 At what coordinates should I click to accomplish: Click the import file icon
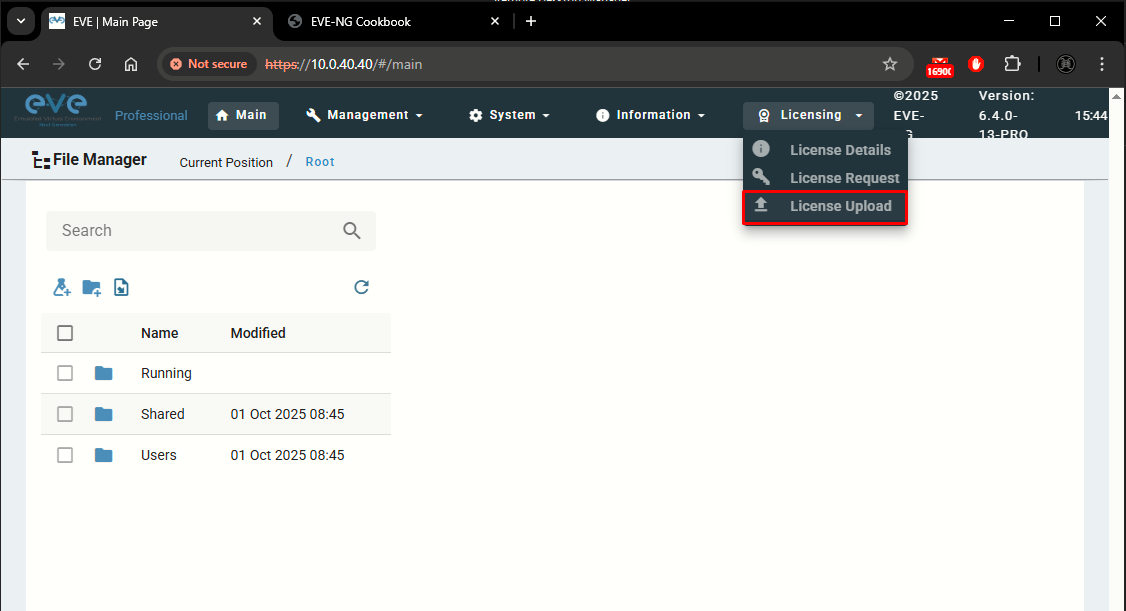pyautogui.click(x=121, y=287)
